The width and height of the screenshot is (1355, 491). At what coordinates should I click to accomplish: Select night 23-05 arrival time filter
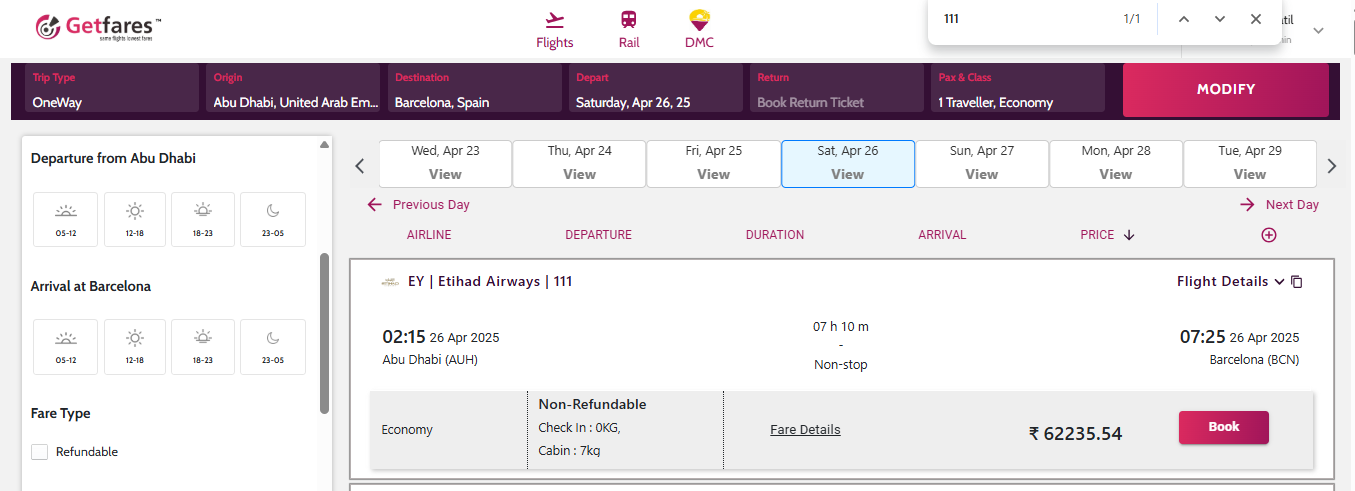[273, 347]
